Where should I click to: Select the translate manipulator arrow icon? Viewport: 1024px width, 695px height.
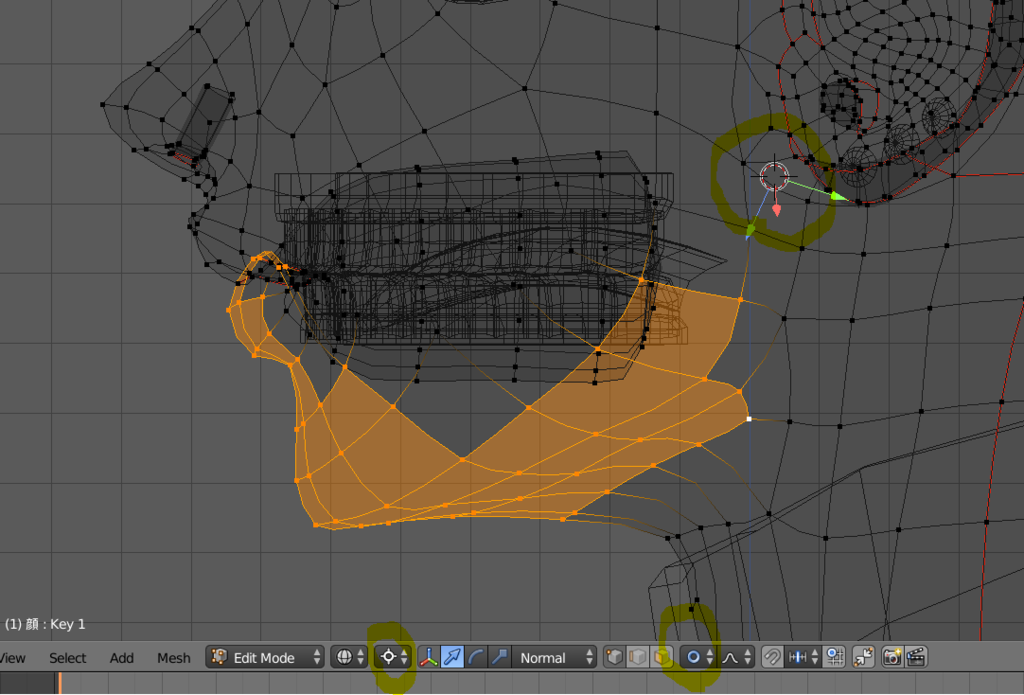pos(453,657)
